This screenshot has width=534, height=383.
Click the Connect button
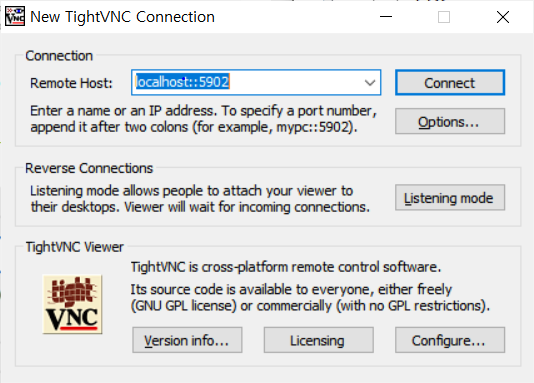pos(450,83)
